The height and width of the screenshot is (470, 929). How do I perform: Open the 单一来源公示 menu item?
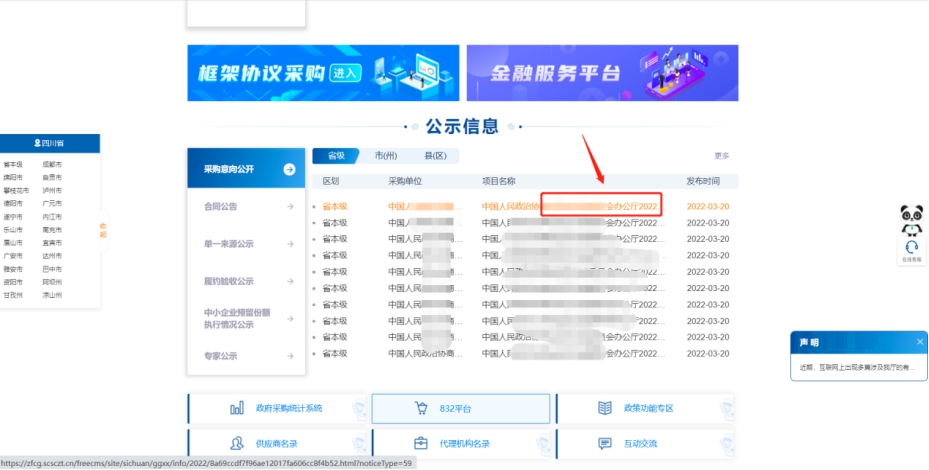click(229, 244)
